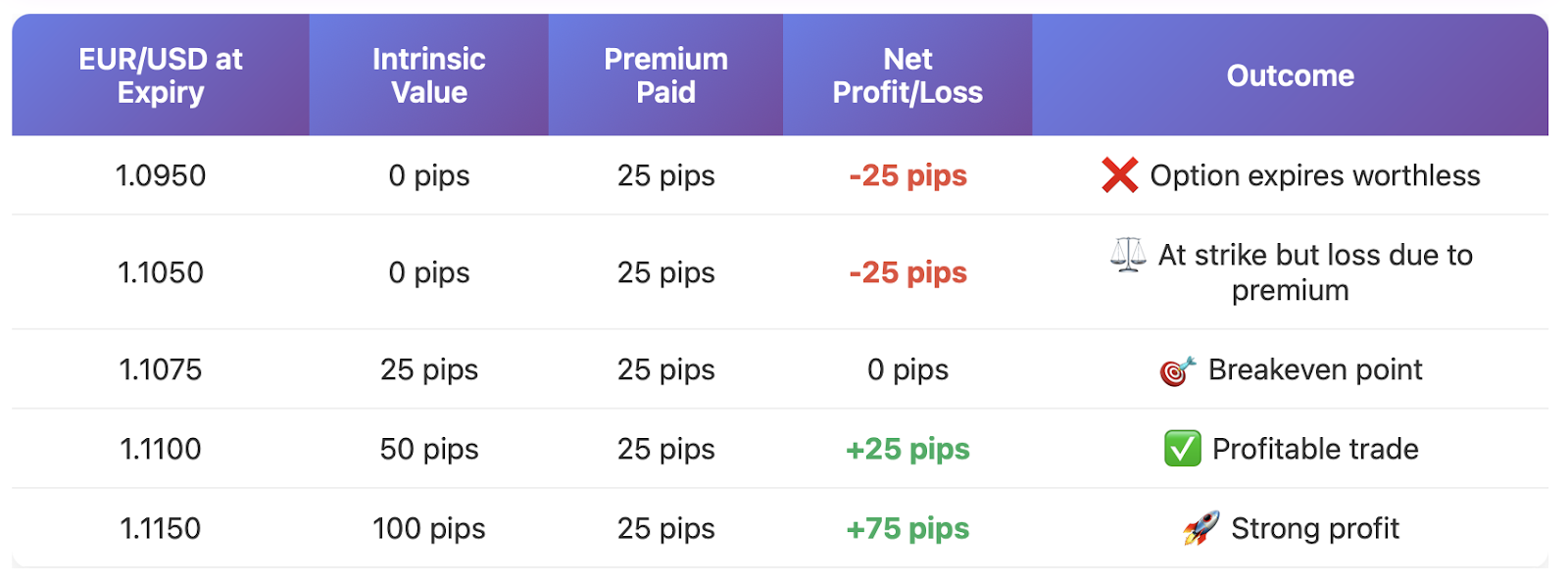Click the Strong profit outcome text
1568x583 pixels.
click(x=1315, y=529)
